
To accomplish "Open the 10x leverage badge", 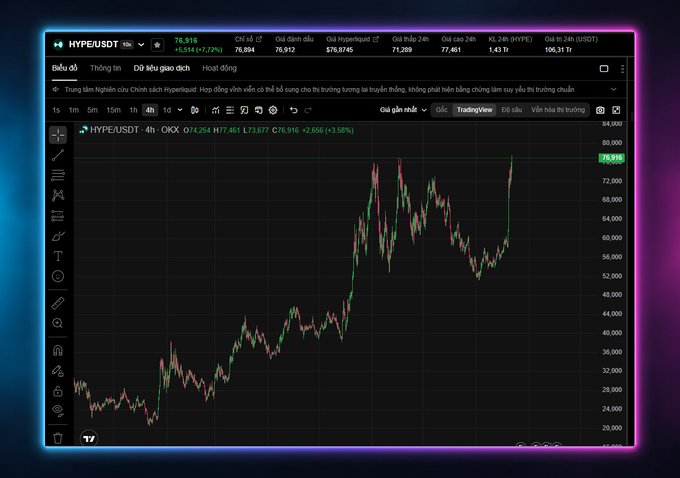I will tap(127, 45).
